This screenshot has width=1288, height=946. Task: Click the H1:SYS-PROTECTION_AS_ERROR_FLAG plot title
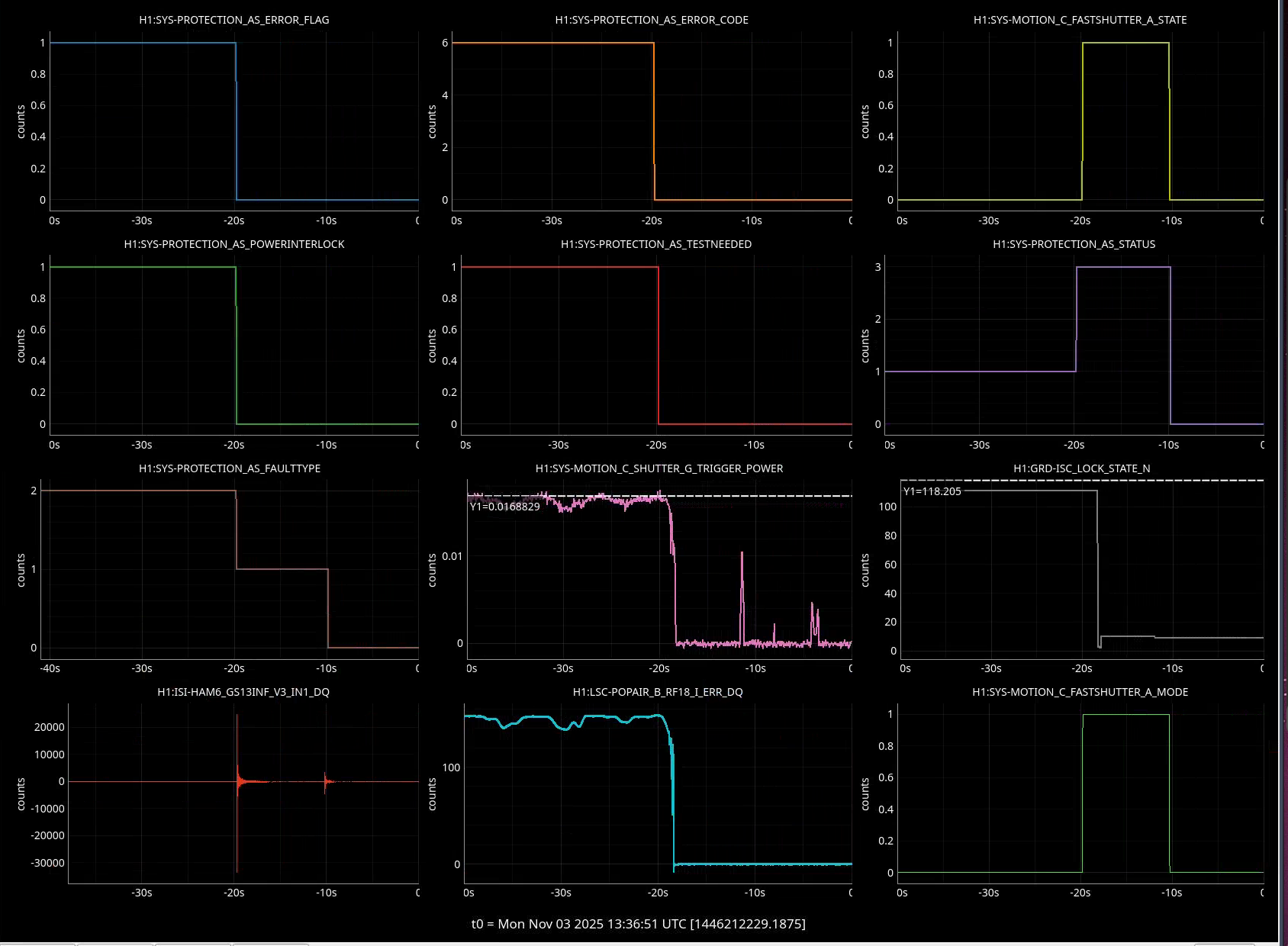(x=233, y=20)
